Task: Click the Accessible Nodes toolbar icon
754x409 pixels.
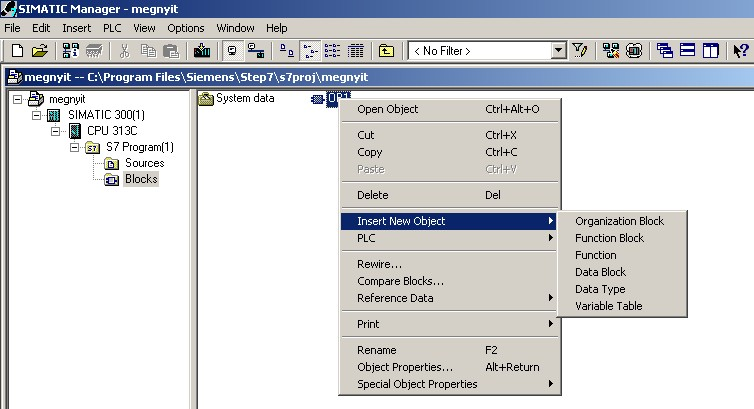Action: coord(71,50)
